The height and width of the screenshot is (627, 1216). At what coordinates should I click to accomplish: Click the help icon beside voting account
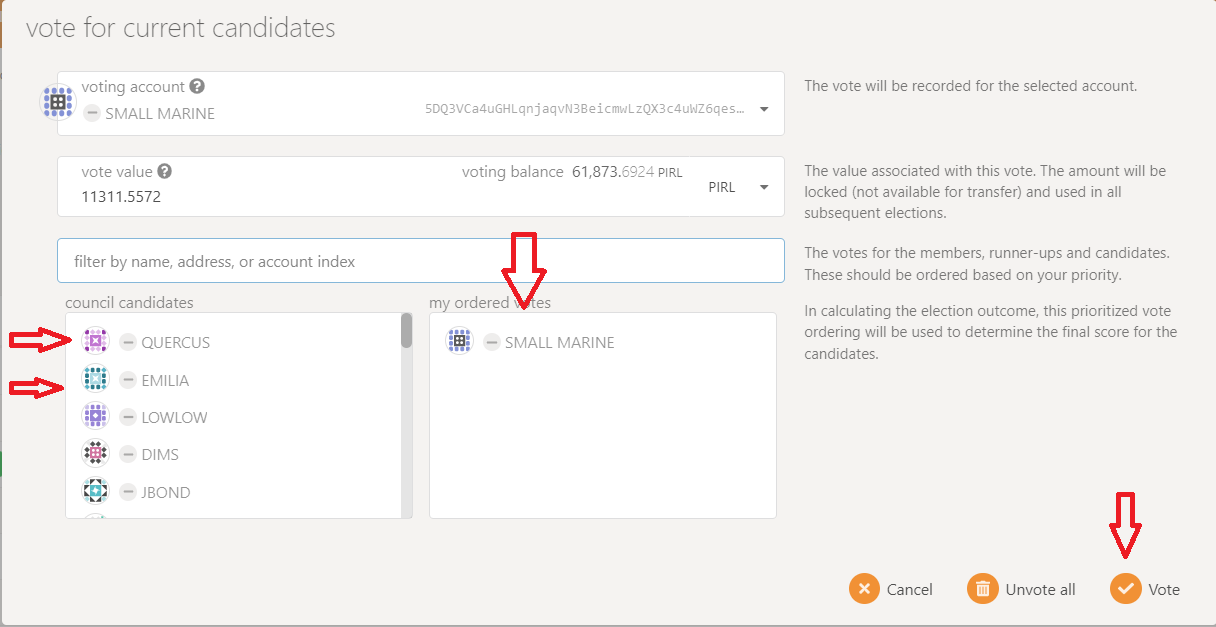click(198, 87)
